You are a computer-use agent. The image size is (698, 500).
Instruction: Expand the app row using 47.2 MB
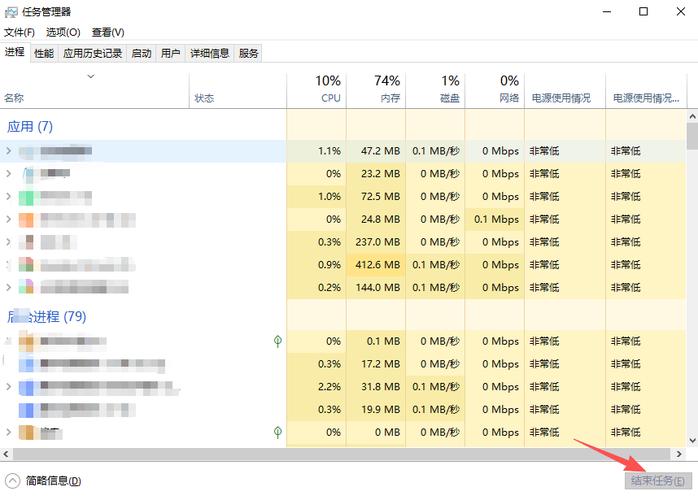[x=8, y=151]
